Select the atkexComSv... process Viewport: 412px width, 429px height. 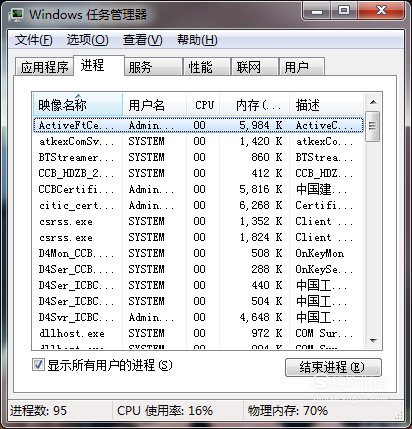coord(198,141)
